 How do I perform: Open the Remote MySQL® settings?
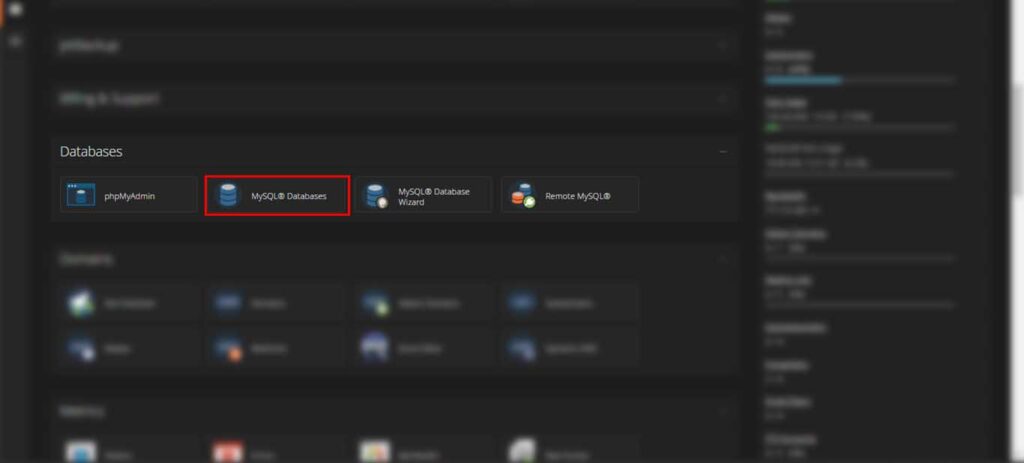click(x=569, y=195)
